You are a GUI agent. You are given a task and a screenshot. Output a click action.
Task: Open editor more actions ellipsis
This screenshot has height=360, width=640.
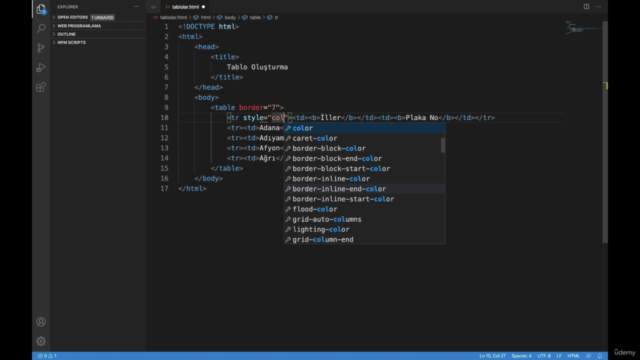click(598, 7)
